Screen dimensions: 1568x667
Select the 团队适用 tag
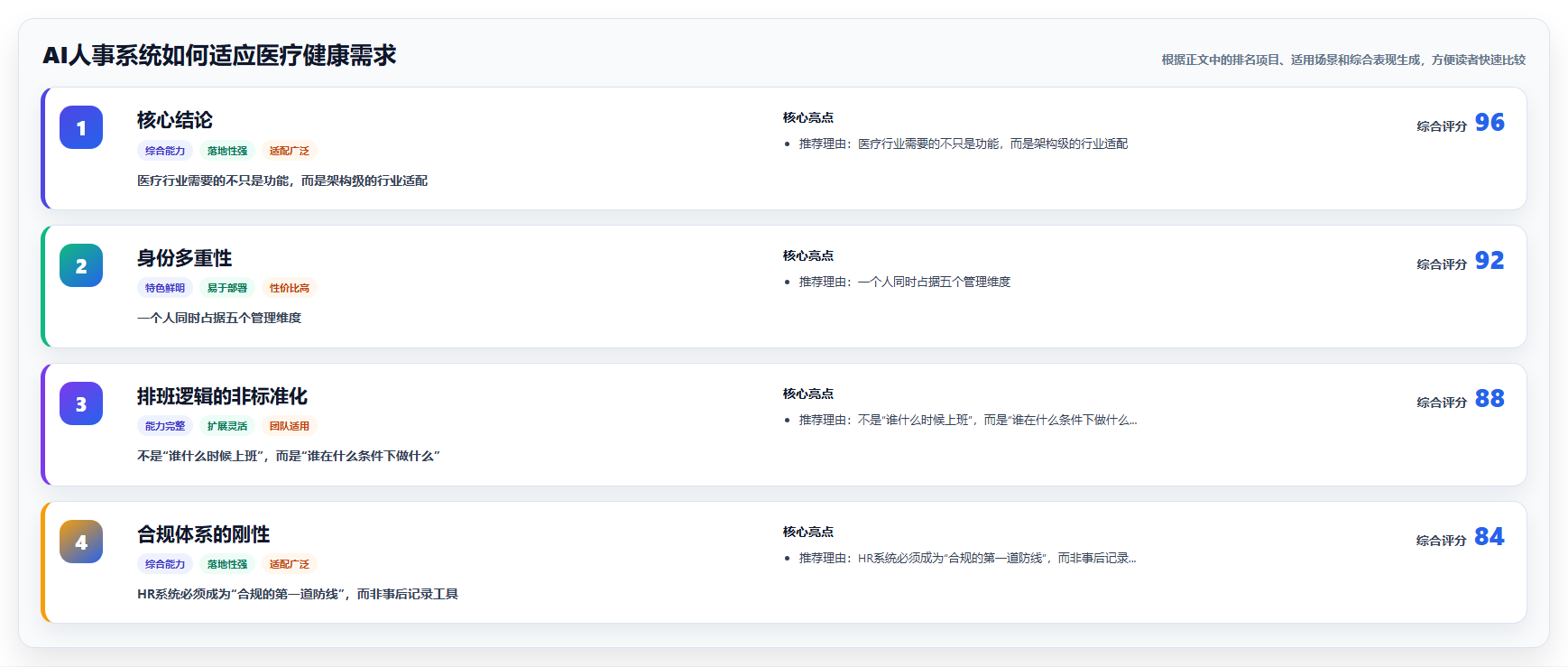pos(290,426)
